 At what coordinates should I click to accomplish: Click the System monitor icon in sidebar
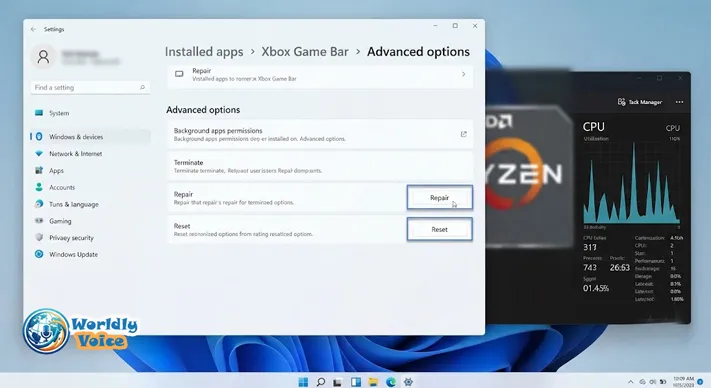[39, 113]
